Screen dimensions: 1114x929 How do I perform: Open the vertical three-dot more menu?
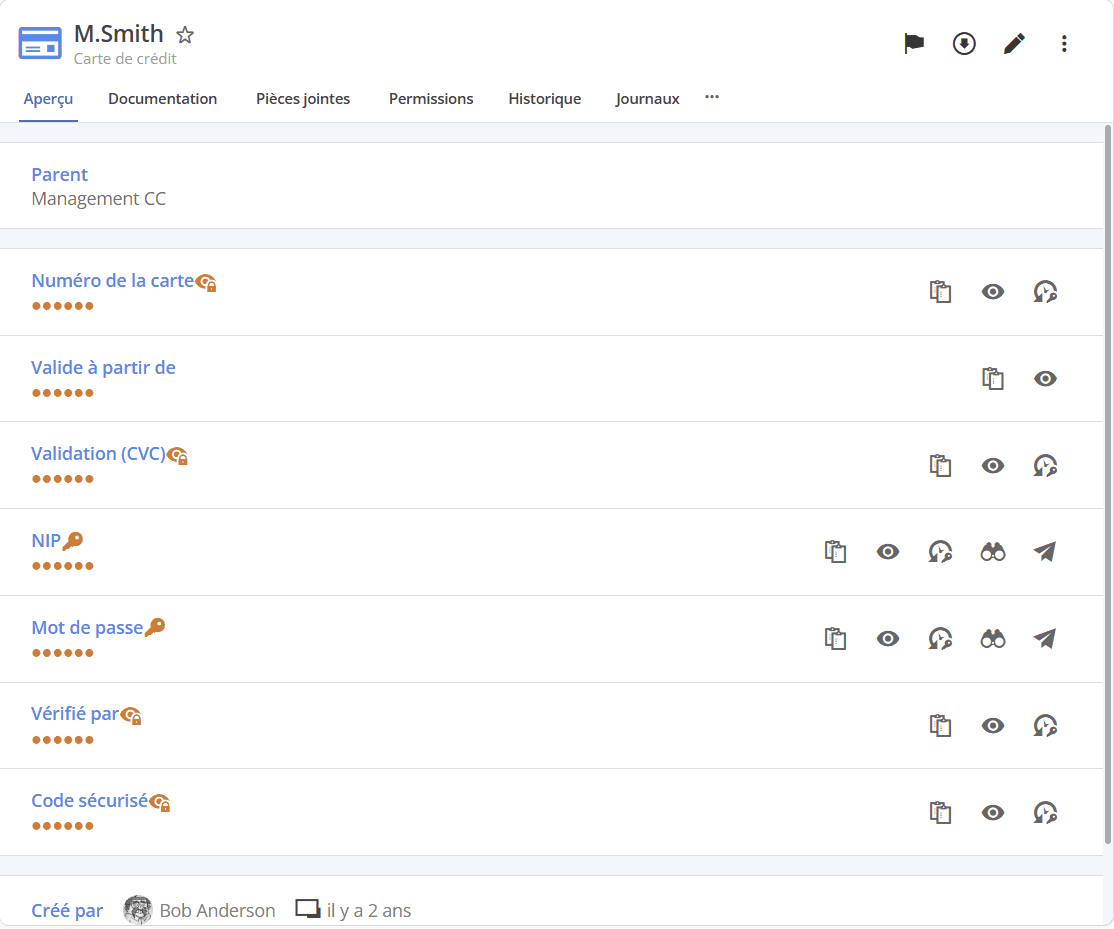pyautogui.click(x=1064, y=44)
